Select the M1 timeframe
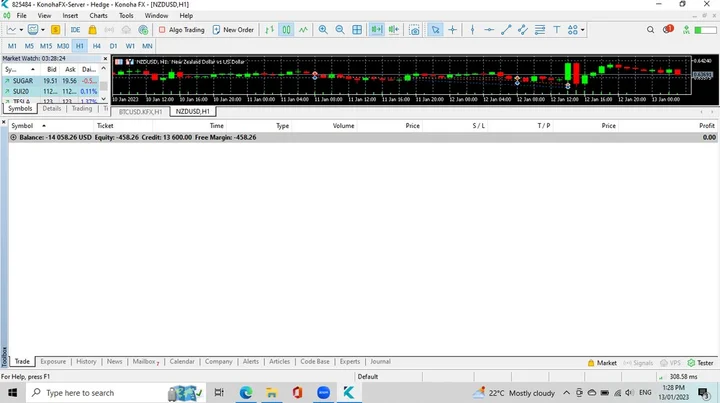720x403 pixels. coord(12,46)
